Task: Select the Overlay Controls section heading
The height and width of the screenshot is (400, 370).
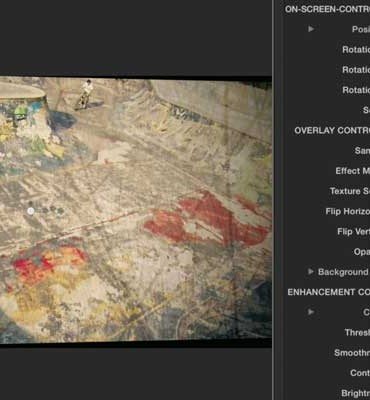Action: tap(332, 130)
